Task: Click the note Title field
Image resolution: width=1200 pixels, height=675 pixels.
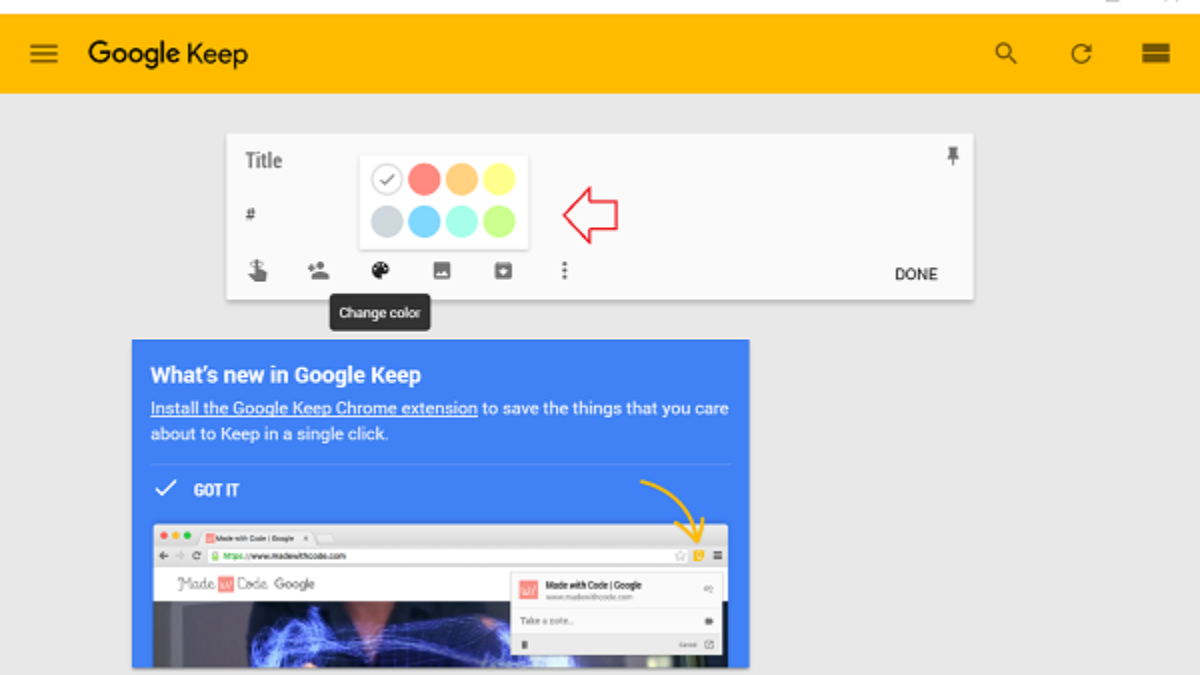Action: point(264,161)
